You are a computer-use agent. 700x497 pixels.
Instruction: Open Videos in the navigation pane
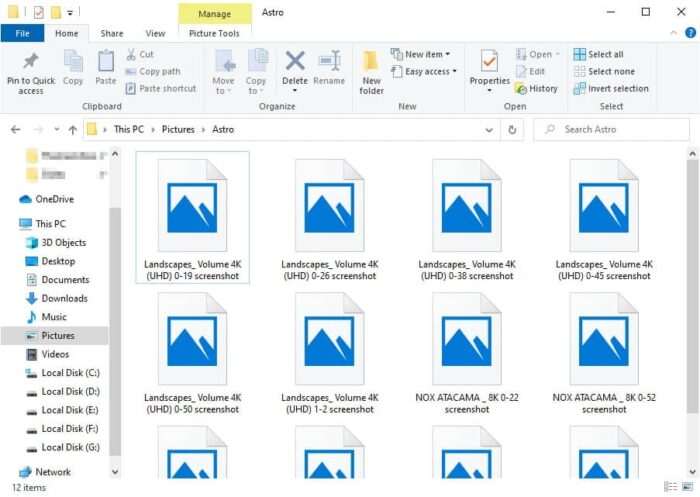tap(48, 355)
